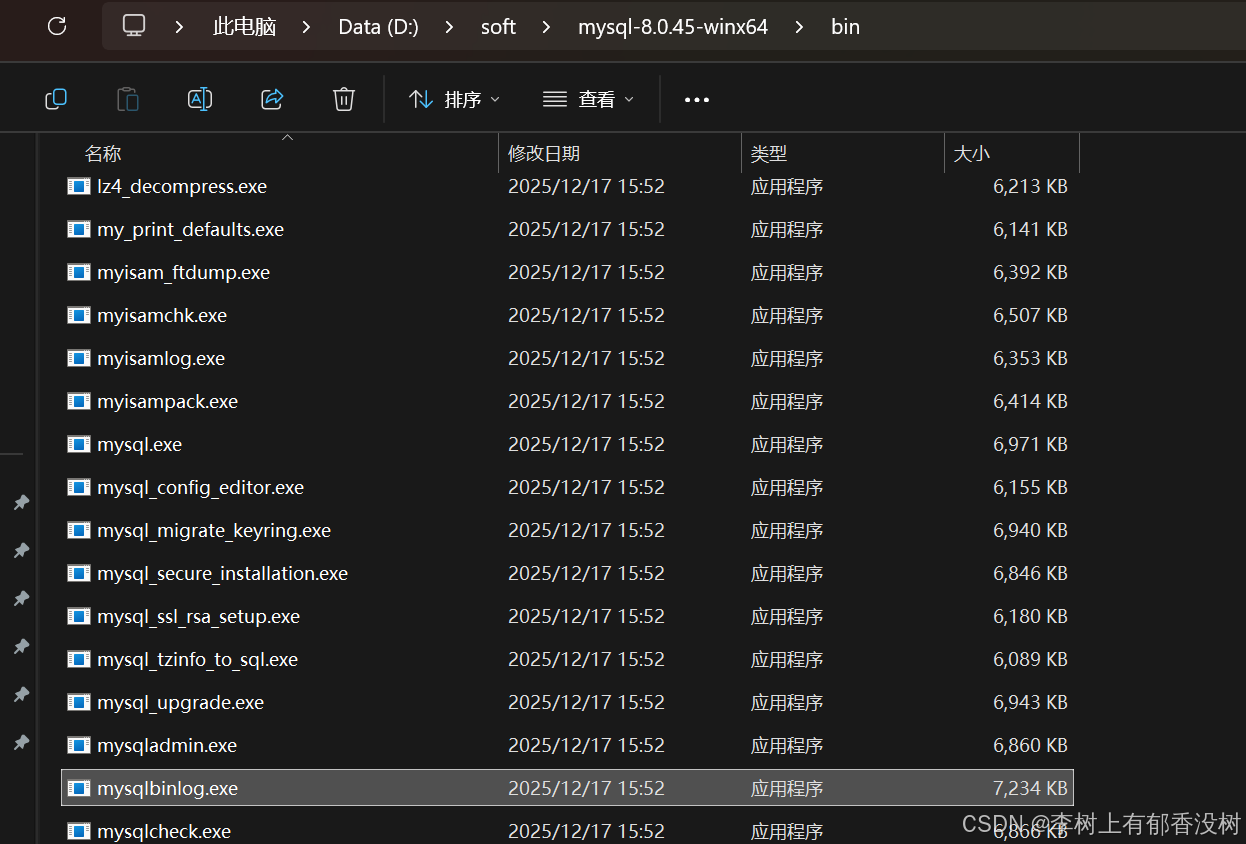Expand chevron after soft in breadcrumb
1246x844 pixels.
pos(546,27)
